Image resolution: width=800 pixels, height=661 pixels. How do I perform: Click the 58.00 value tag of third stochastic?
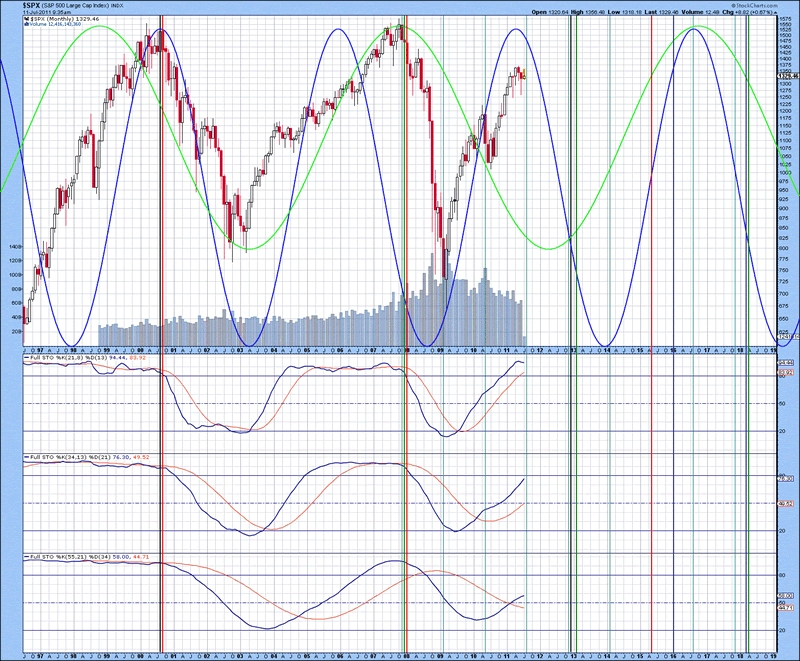[785, 595]
